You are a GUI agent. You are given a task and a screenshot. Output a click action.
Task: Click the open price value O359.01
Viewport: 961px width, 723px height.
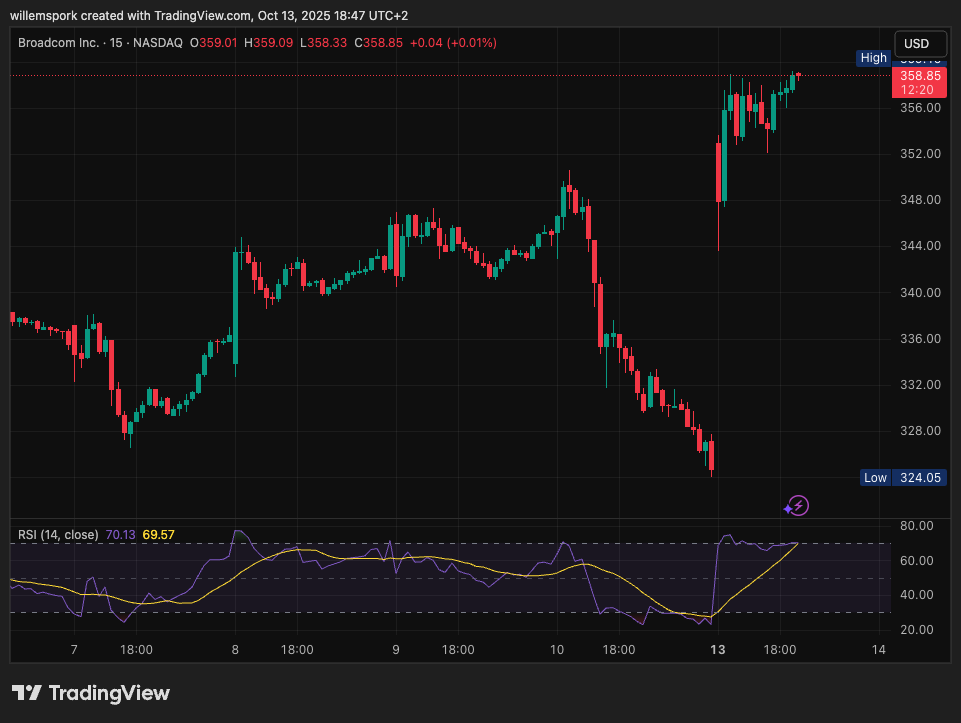(217, 43)
